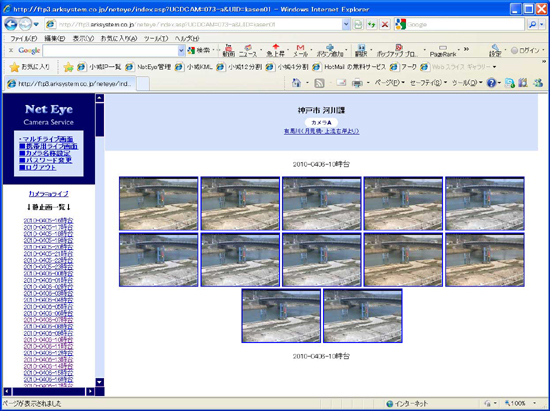Open the ヘルプ(H) menu
550x411 pixels.
click(187, 39)
